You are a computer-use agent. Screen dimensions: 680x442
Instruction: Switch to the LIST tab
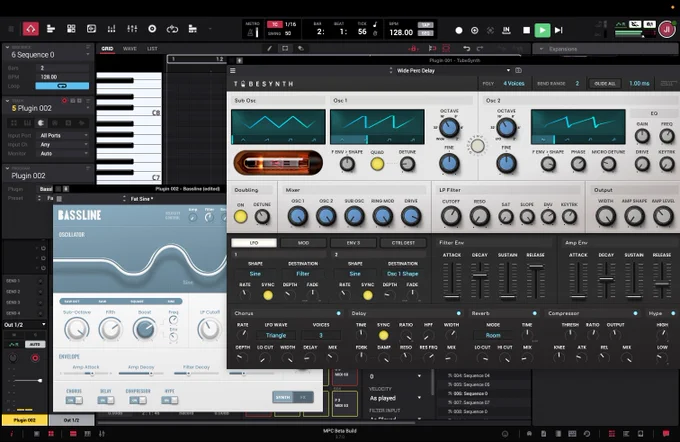pos(152,49)
